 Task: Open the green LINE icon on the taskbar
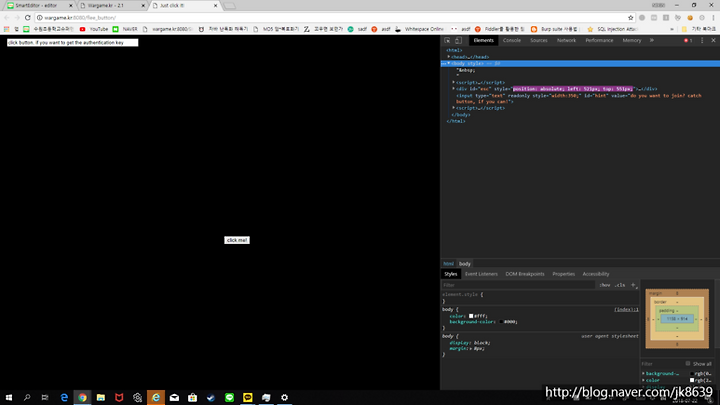coord(230,397)
